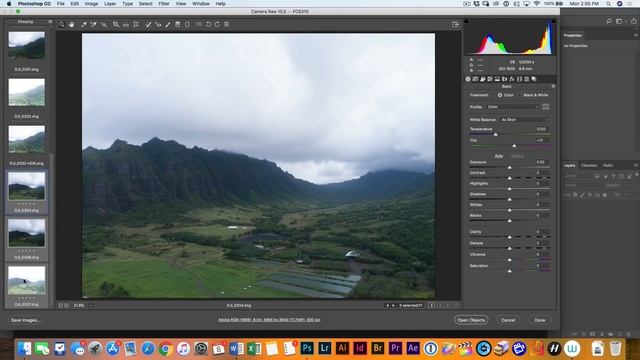Open the Presets panel tab

527,79
